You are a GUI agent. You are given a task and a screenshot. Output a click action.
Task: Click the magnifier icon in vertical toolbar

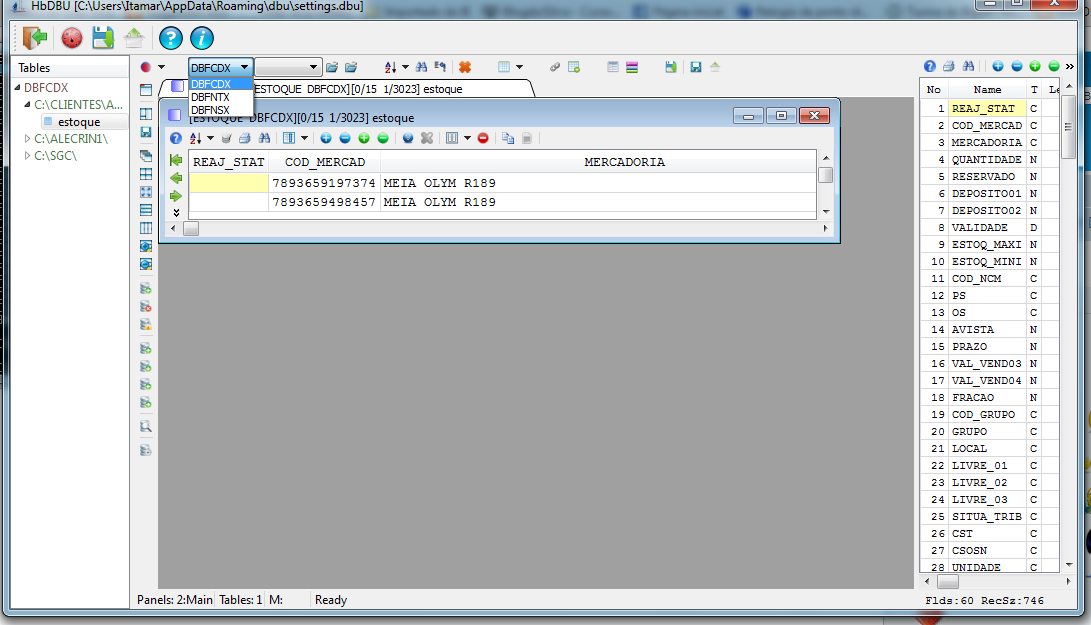tap(146, 426)
